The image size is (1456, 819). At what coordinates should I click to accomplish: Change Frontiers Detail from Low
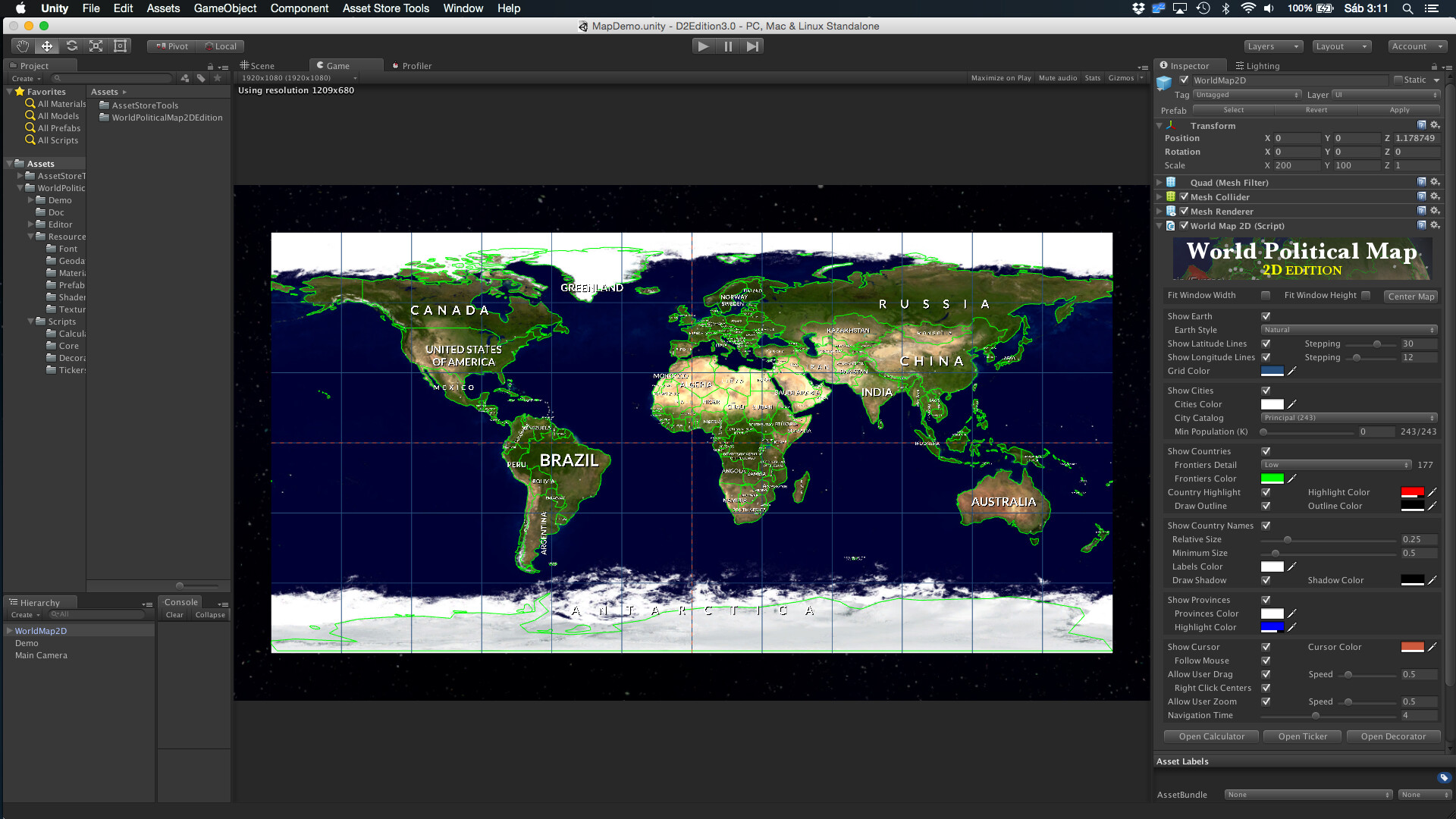[x=1335, y=464]
